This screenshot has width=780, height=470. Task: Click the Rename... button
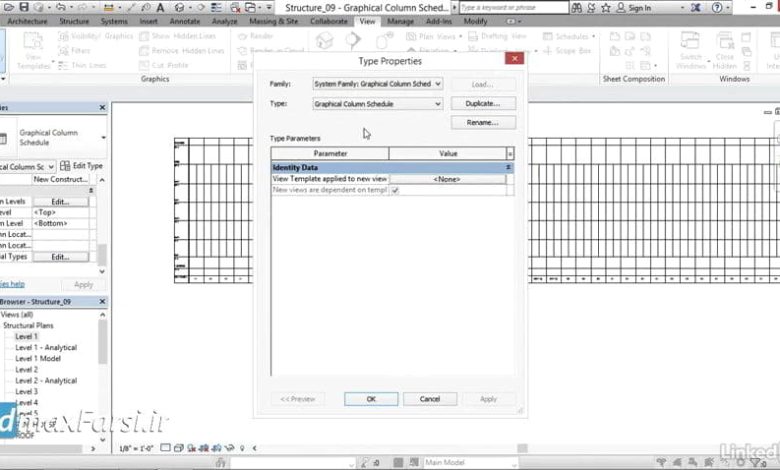483,122
